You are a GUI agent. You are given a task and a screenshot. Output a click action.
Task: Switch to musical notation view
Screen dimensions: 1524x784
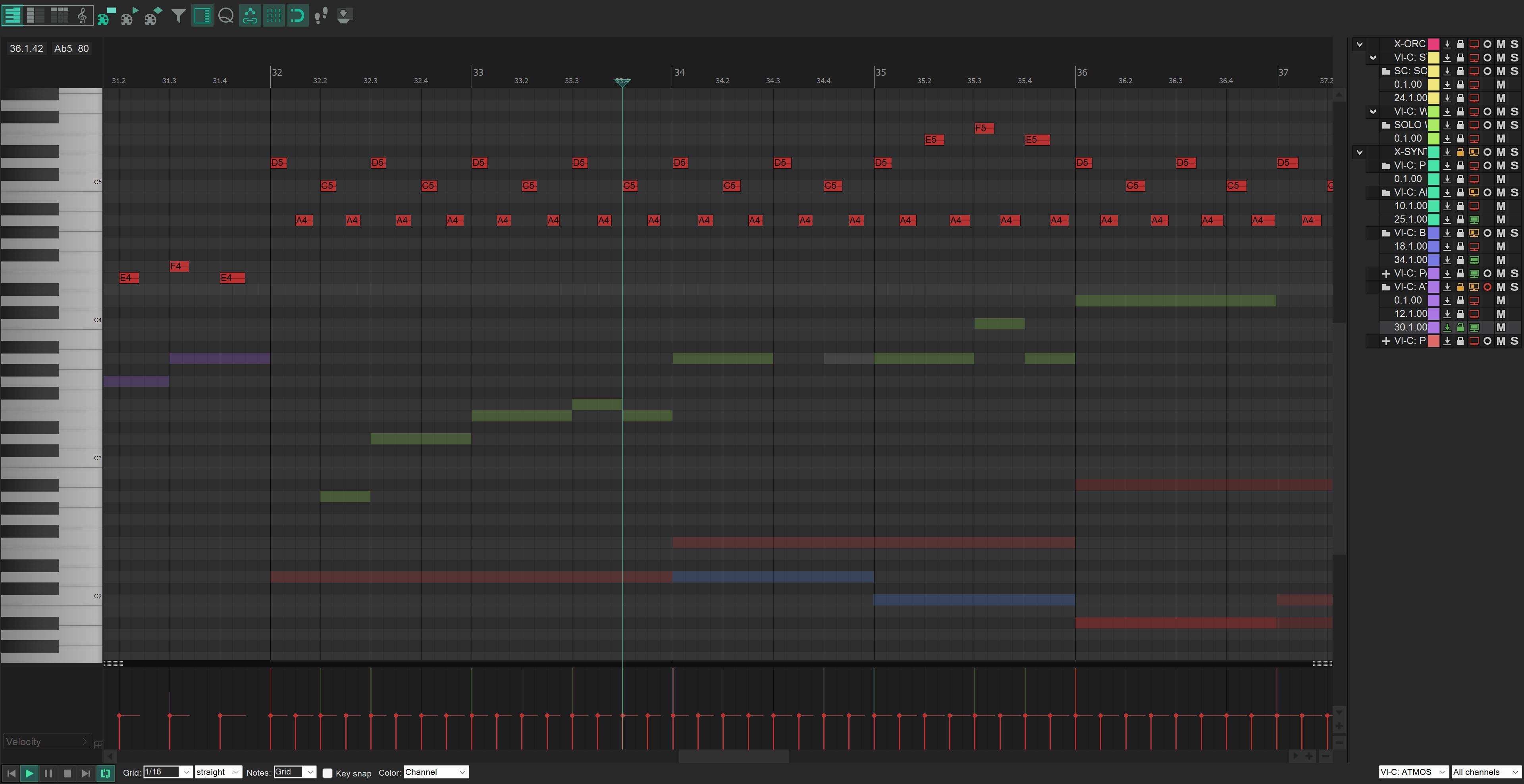[x=82, y=15]
